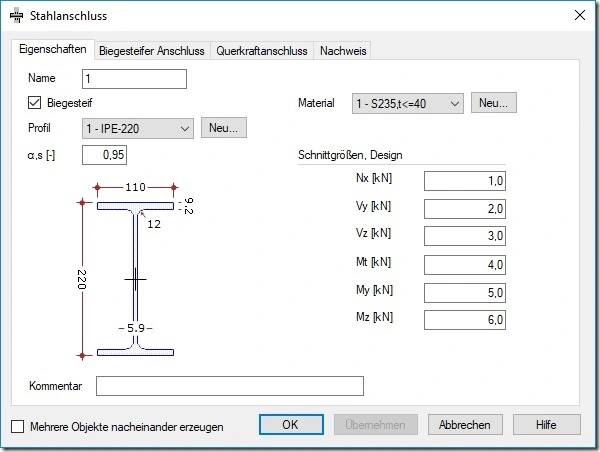
Task: Click the α,s value field
Action: tap(104, 155)
